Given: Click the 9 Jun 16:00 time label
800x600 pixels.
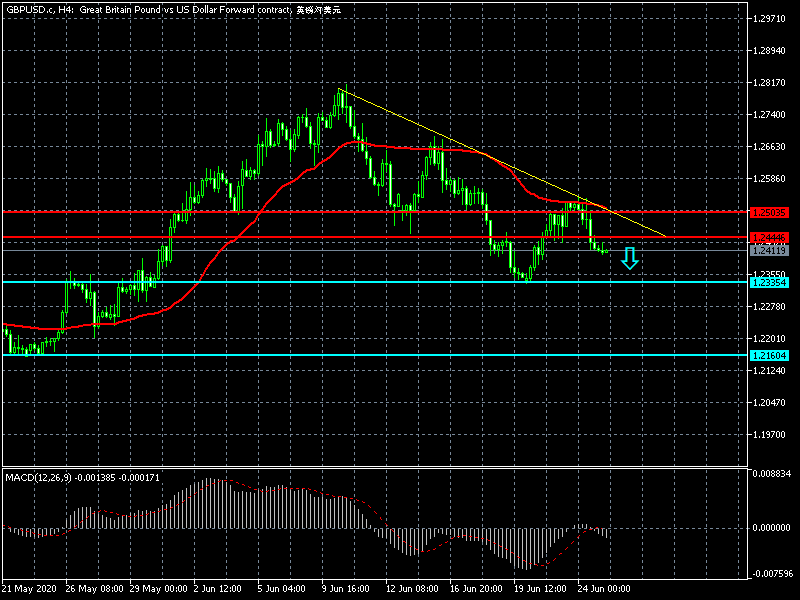Looking at the screenshot, I should tap(348, 587).
